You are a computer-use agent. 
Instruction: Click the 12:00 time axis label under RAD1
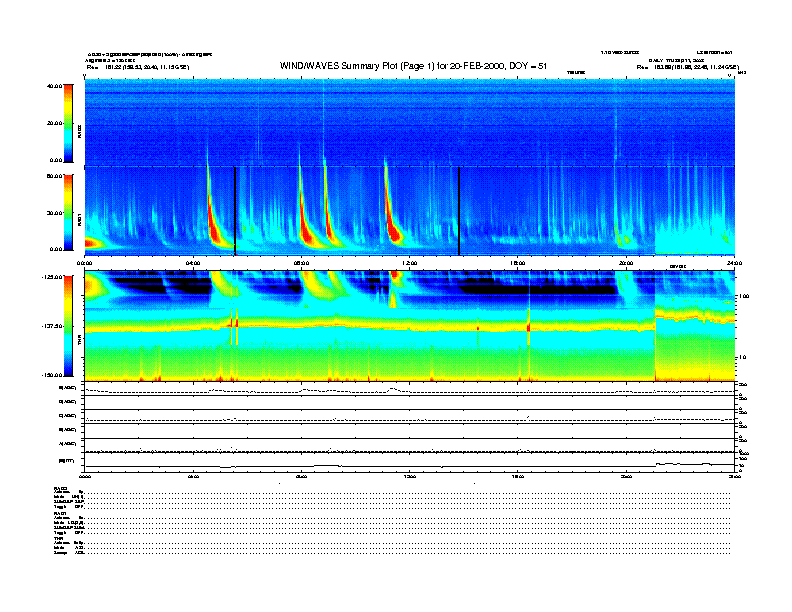[410, 263]
